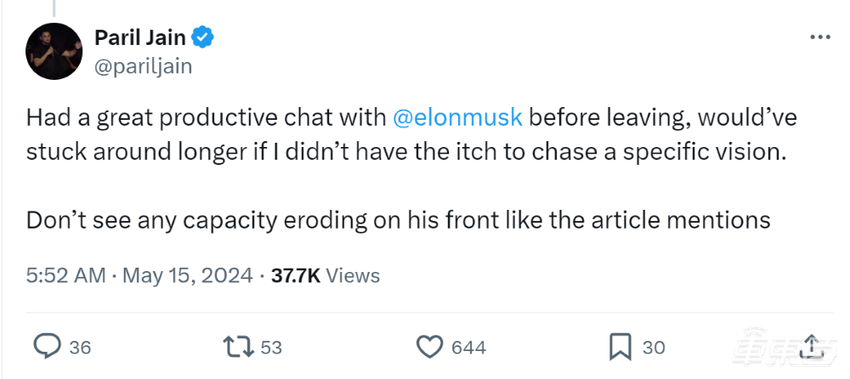
Task: Click the reply count 36
Action: tap(80, 347)
